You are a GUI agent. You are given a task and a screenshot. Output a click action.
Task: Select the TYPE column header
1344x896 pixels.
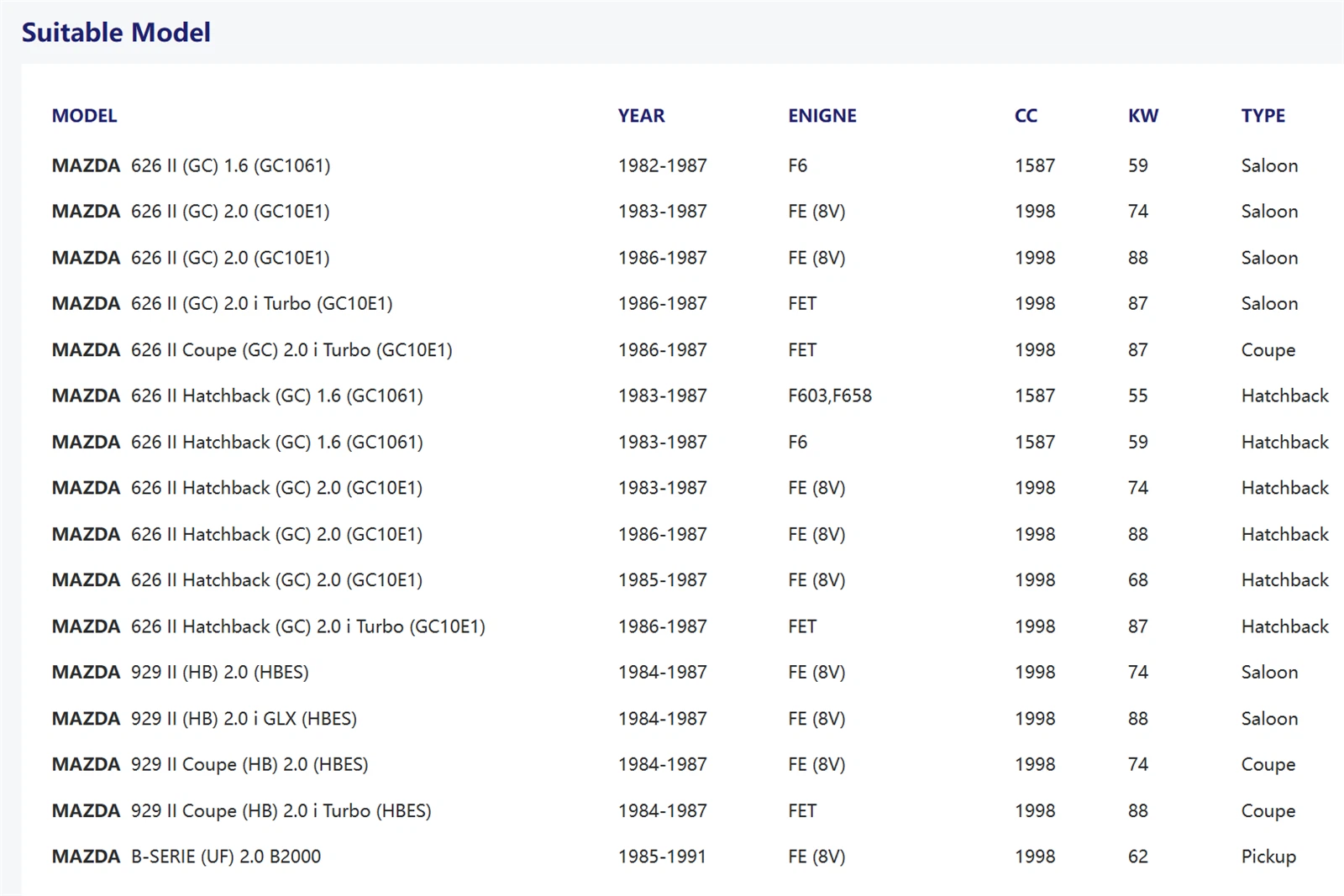(1263, 116)
